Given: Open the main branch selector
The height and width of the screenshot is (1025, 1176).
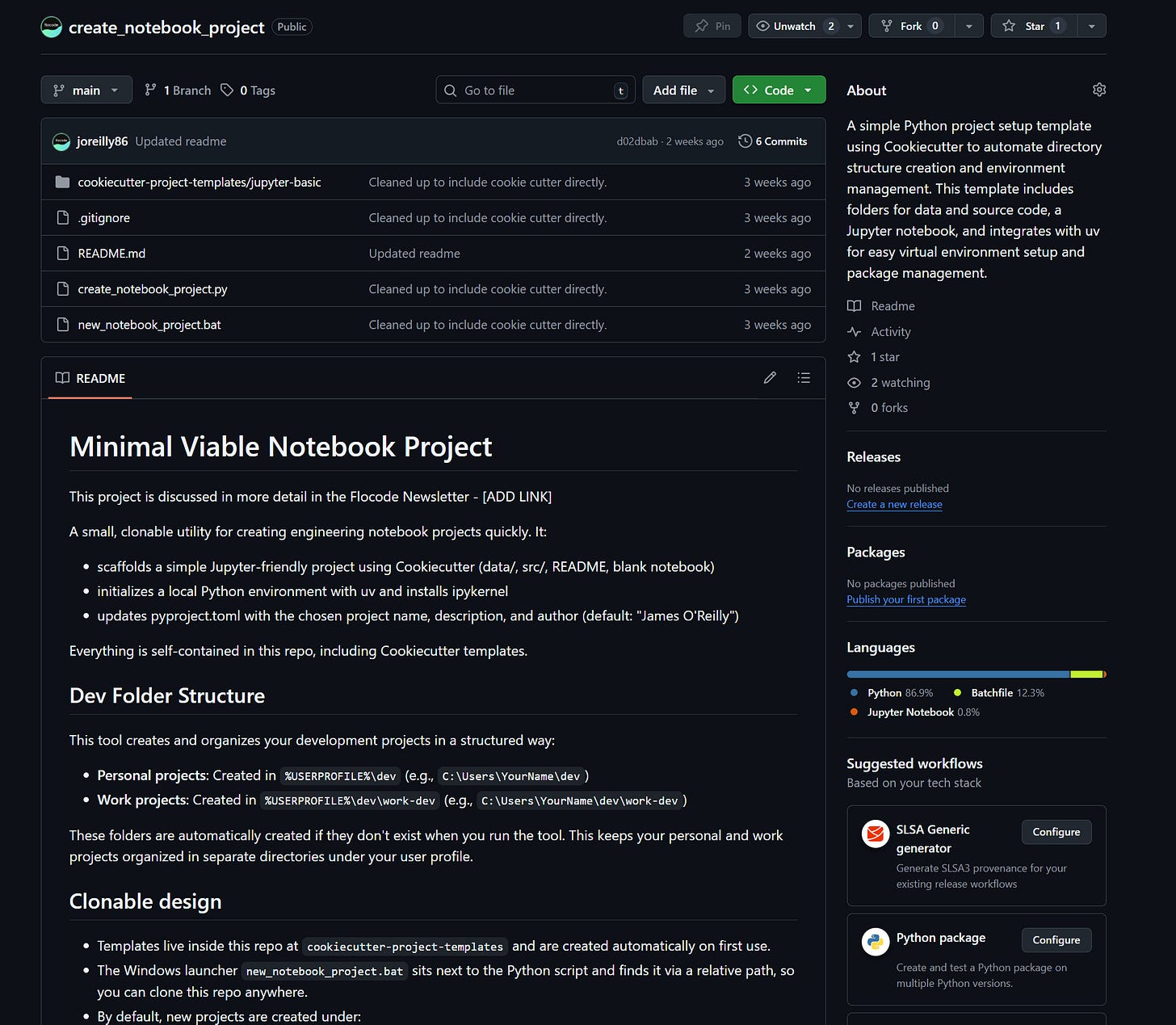Looking at the screenshot, I should coord(86,90).
